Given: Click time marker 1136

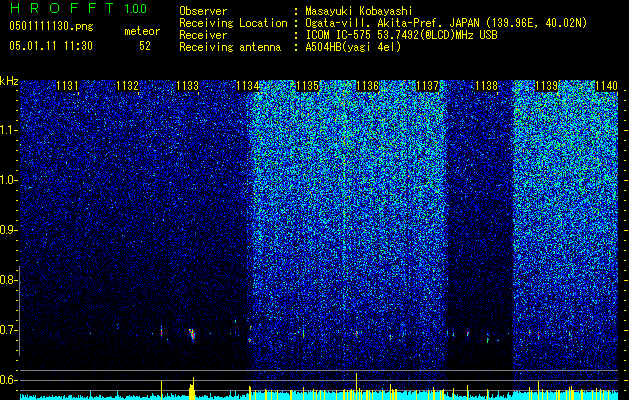Looking at the screenshot, I should (x=367, y=86).
